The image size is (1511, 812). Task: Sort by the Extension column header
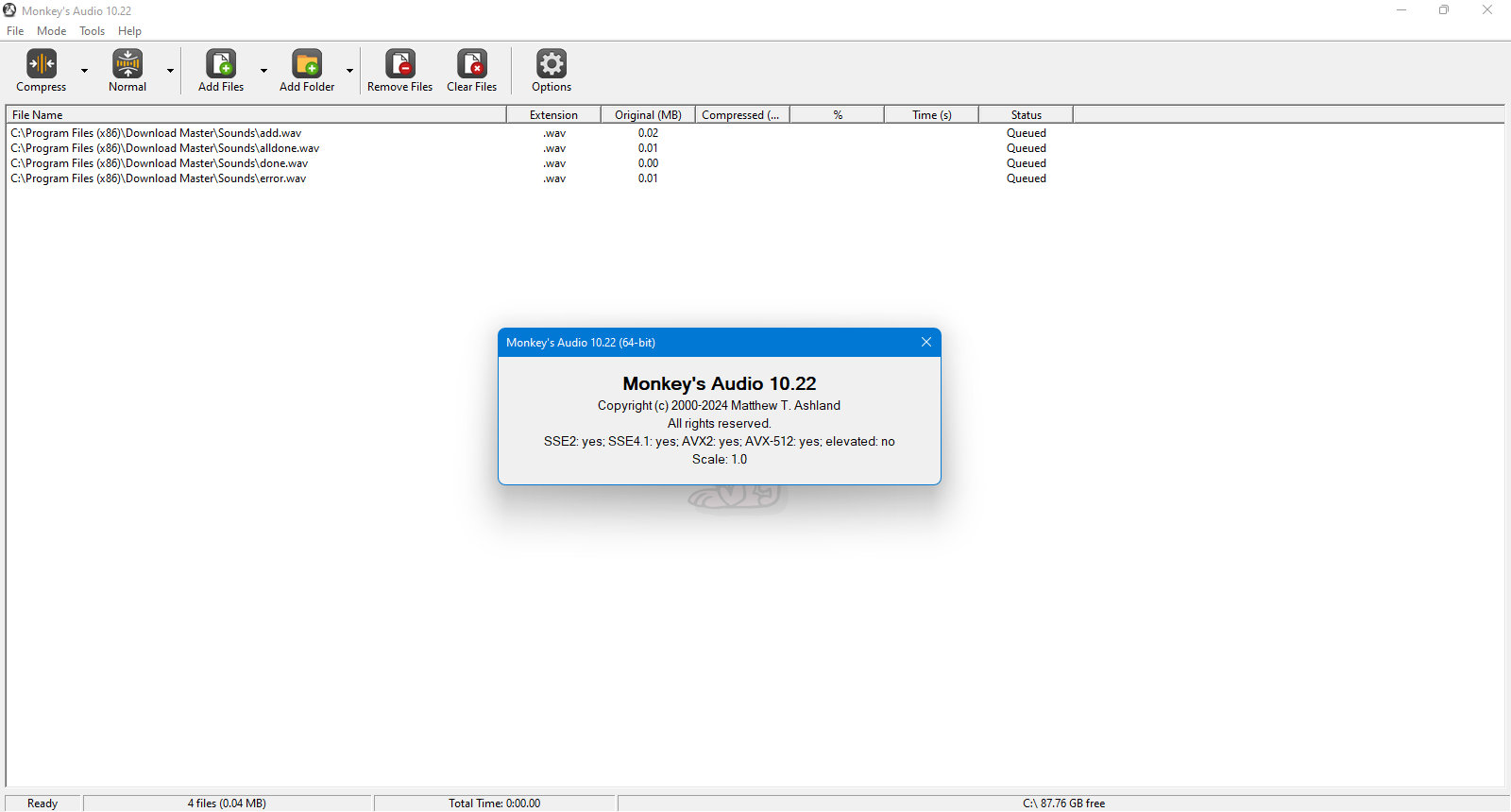pyautogui.click(x=553, y=115)
